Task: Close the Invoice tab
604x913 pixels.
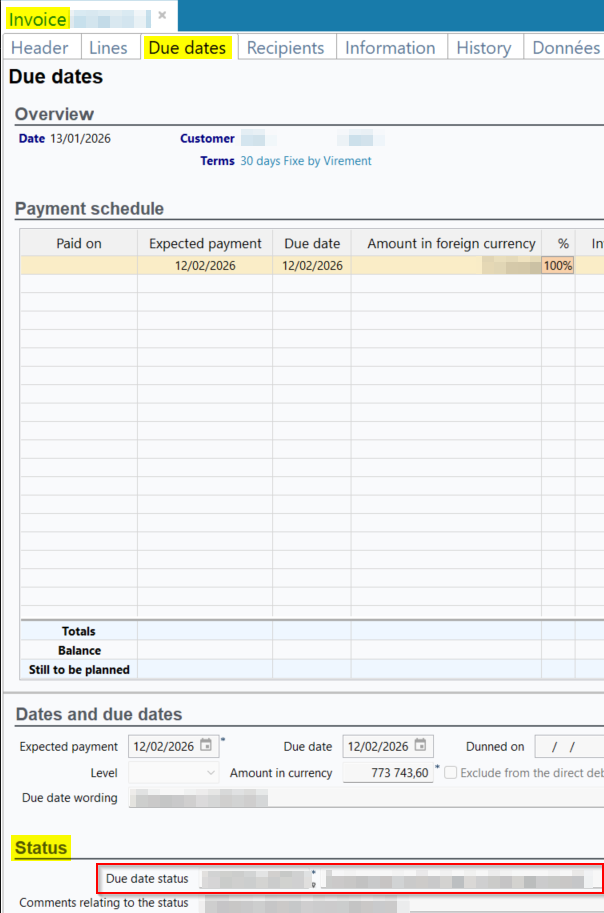Action: (162, 16)
